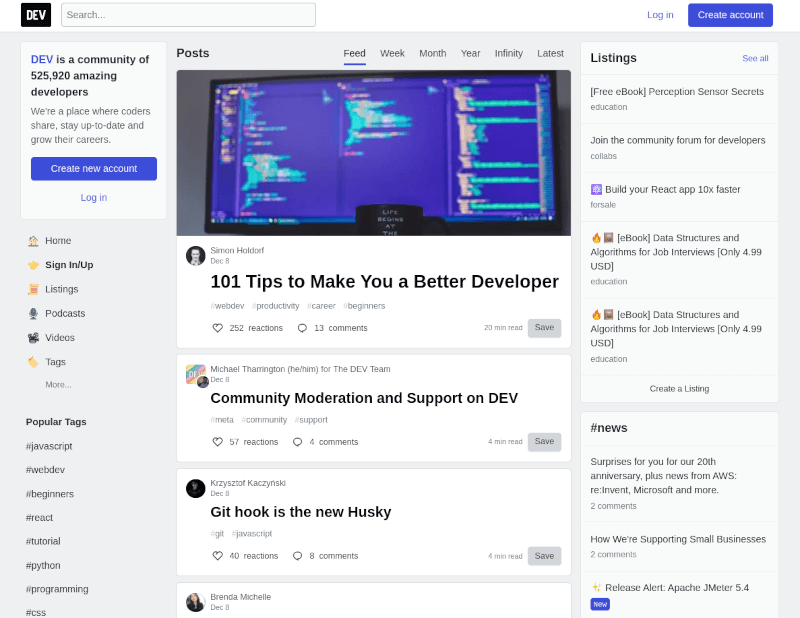Switch to the Latest posts tab
Image resolution: width=800 pixels, height=618 pixels.
coord(550,54)
